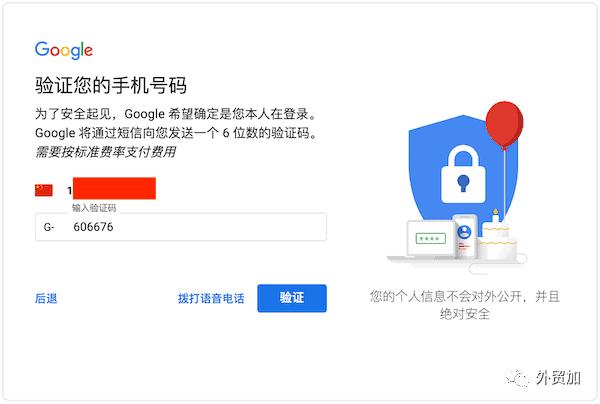Select 拨打语音电话 voice call link
Image resolution: width=600 pixels, height=404 pixels.
211,298
